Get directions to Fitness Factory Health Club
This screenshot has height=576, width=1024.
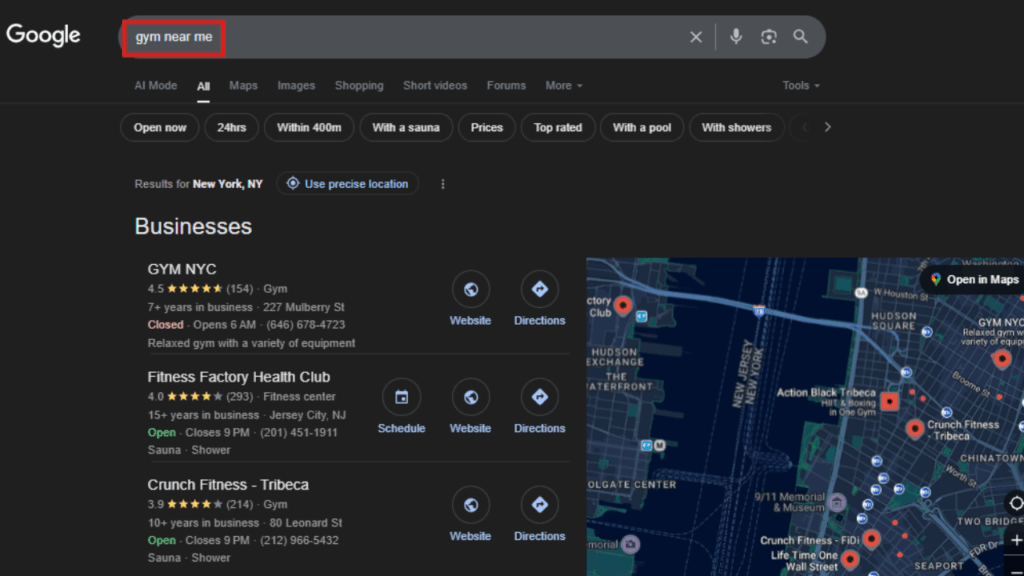click(539, 397)
